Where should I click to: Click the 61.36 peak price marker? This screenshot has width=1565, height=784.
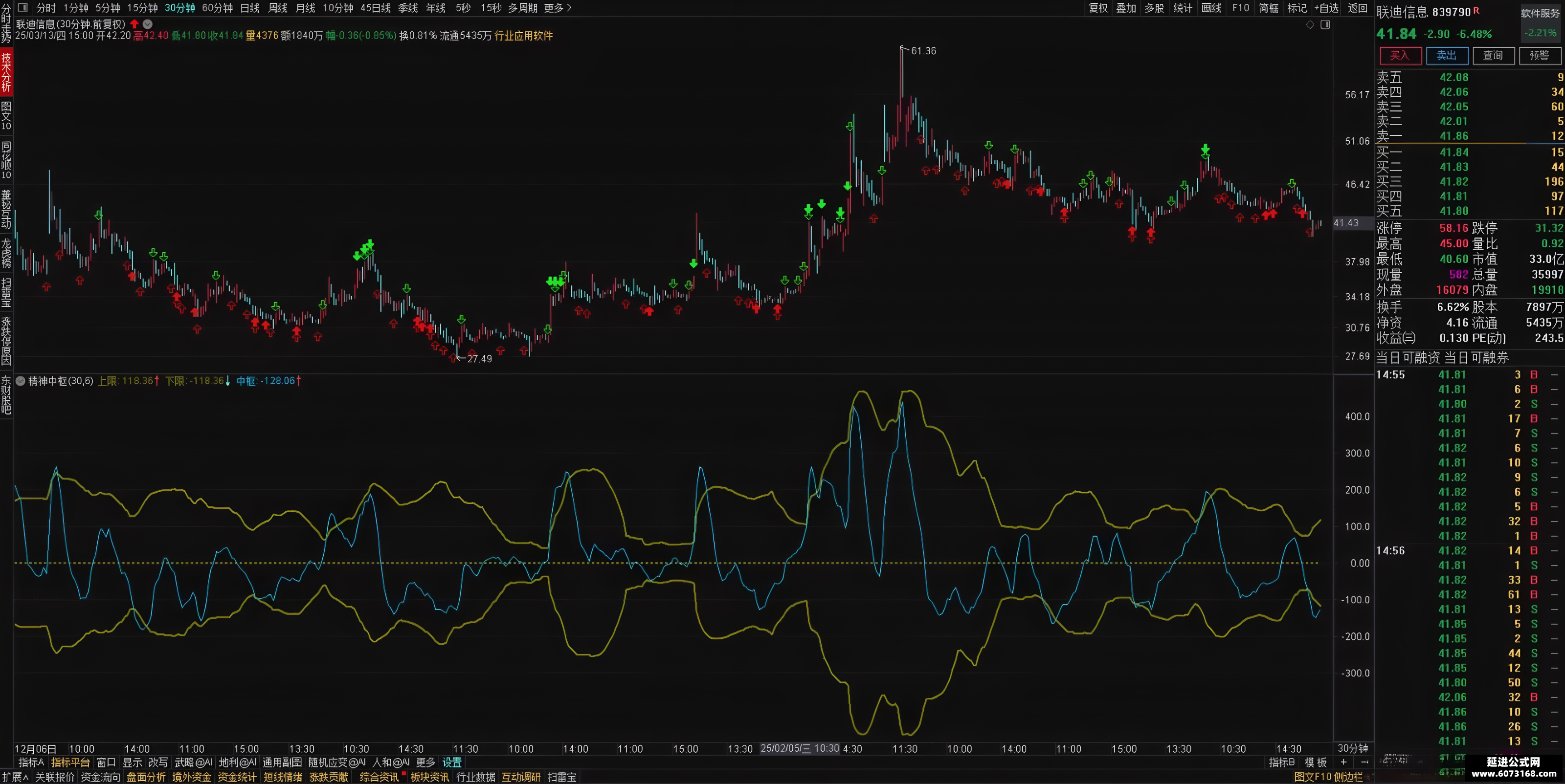click(923, 51)
